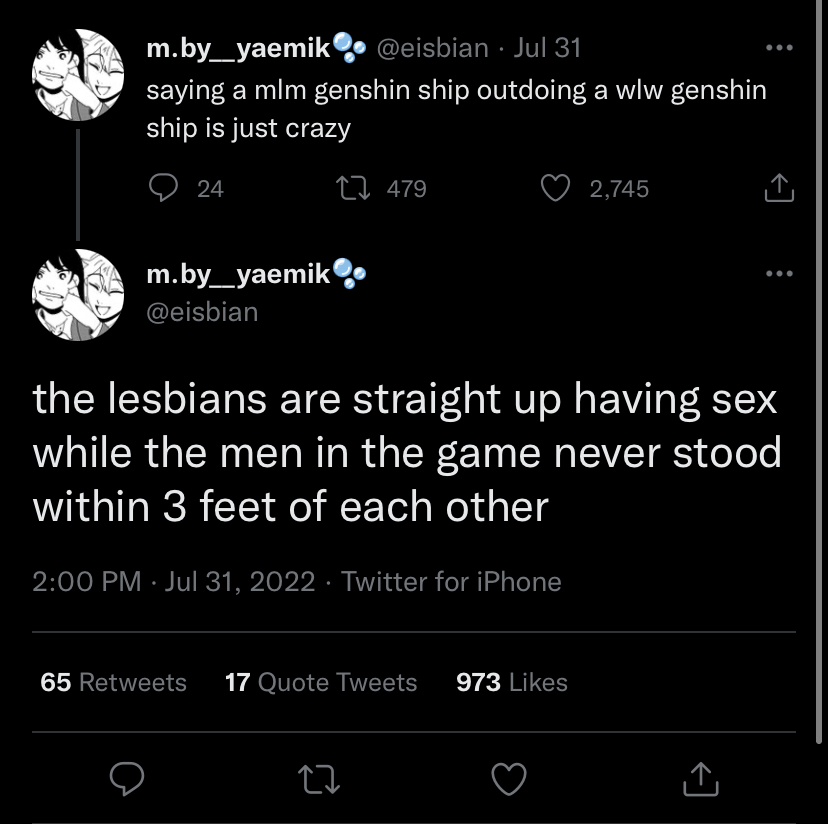Click the 2:00 PM · Jul 31, 2022 timestamp
Screen dimensions: 828x824
[x=174, y=582]
